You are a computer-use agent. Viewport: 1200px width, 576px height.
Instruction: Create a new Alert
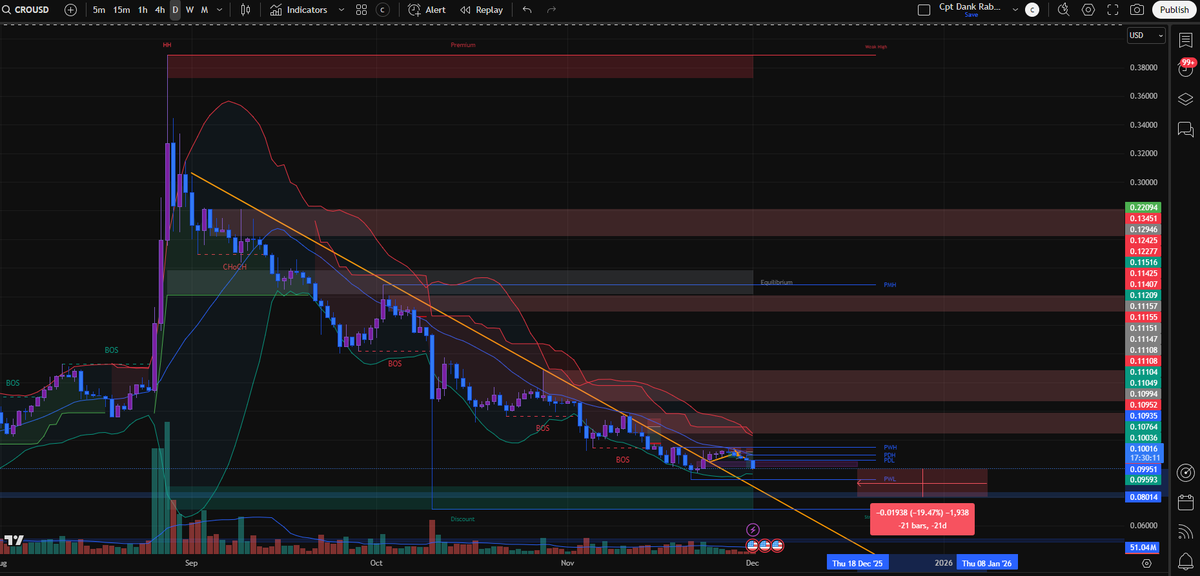point(427,9)
